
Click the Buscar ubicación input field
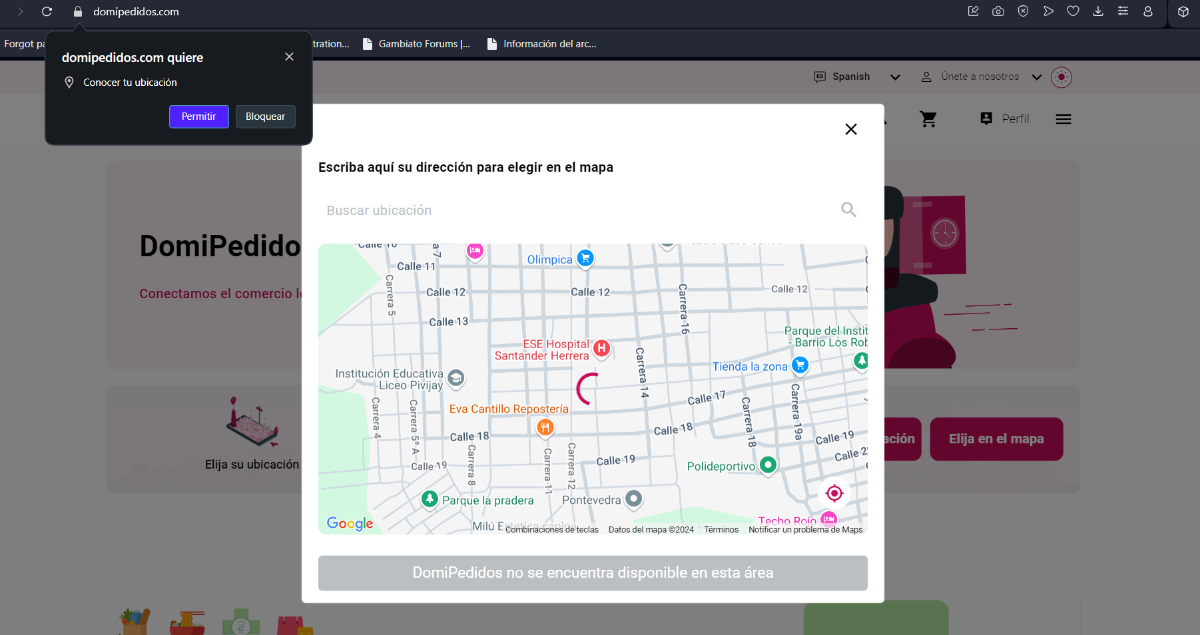[575, 210]
